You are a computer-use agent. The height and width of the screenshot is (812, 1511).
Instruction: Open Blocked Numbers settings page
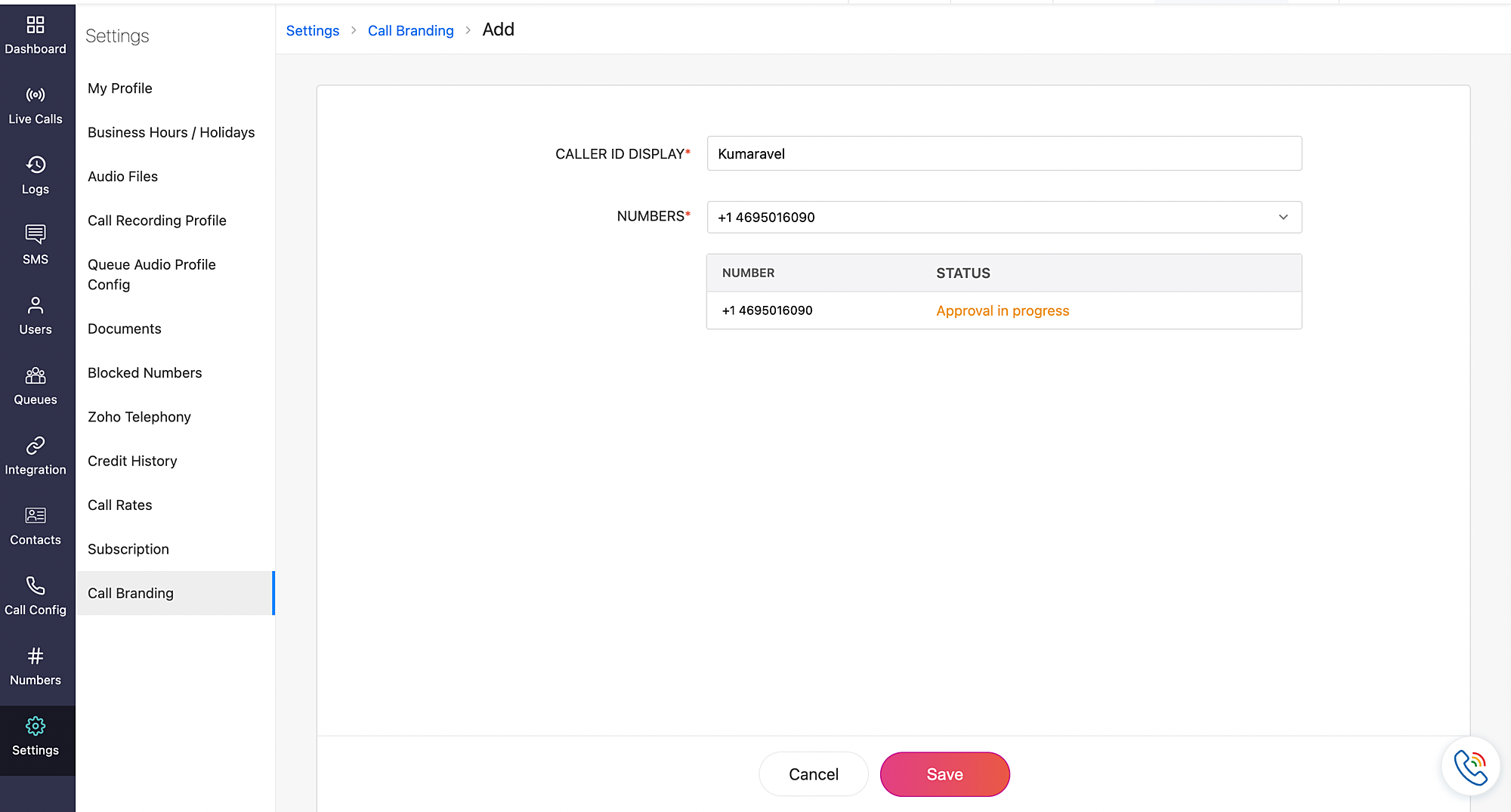click(145, 373)
